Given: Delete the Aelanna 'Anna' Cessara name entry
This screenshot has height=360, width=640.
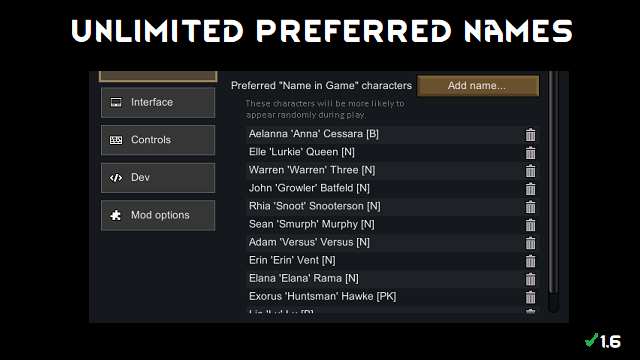Looking at the screenshot, I should (530, 134).
